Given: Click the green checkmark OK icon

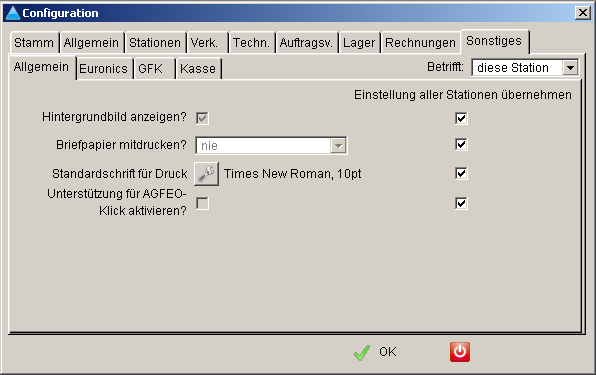Looking at the screenshot, I should click(x=361, y=353).
